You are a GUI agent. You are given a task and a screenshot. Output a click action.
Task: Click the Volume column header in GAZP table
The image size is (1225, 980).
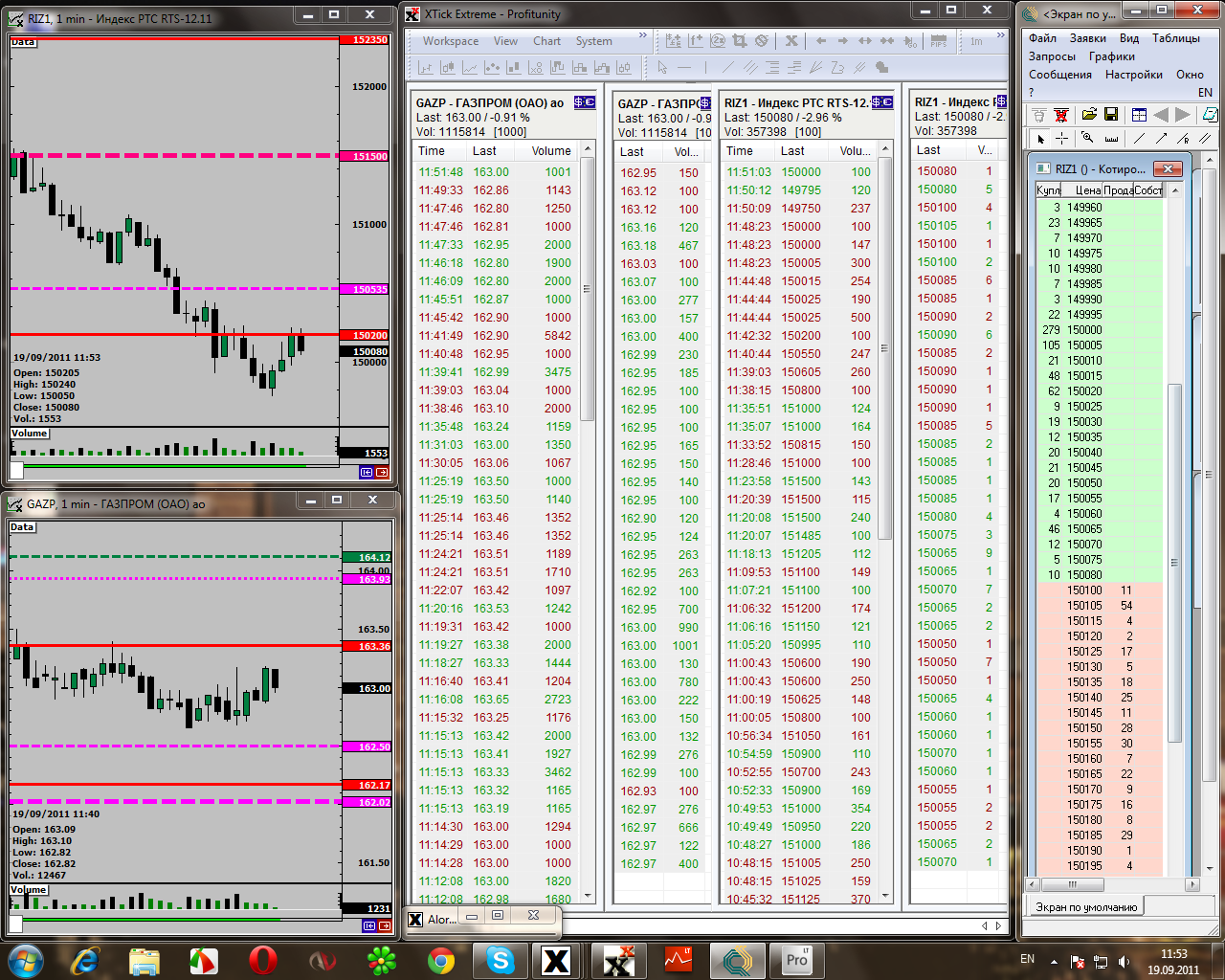pos(551,151)
